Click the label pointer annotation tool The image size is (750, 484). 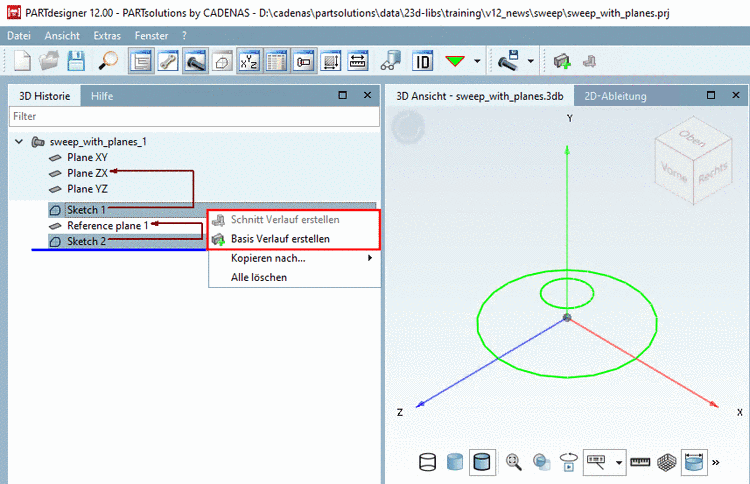coord(596,462)
